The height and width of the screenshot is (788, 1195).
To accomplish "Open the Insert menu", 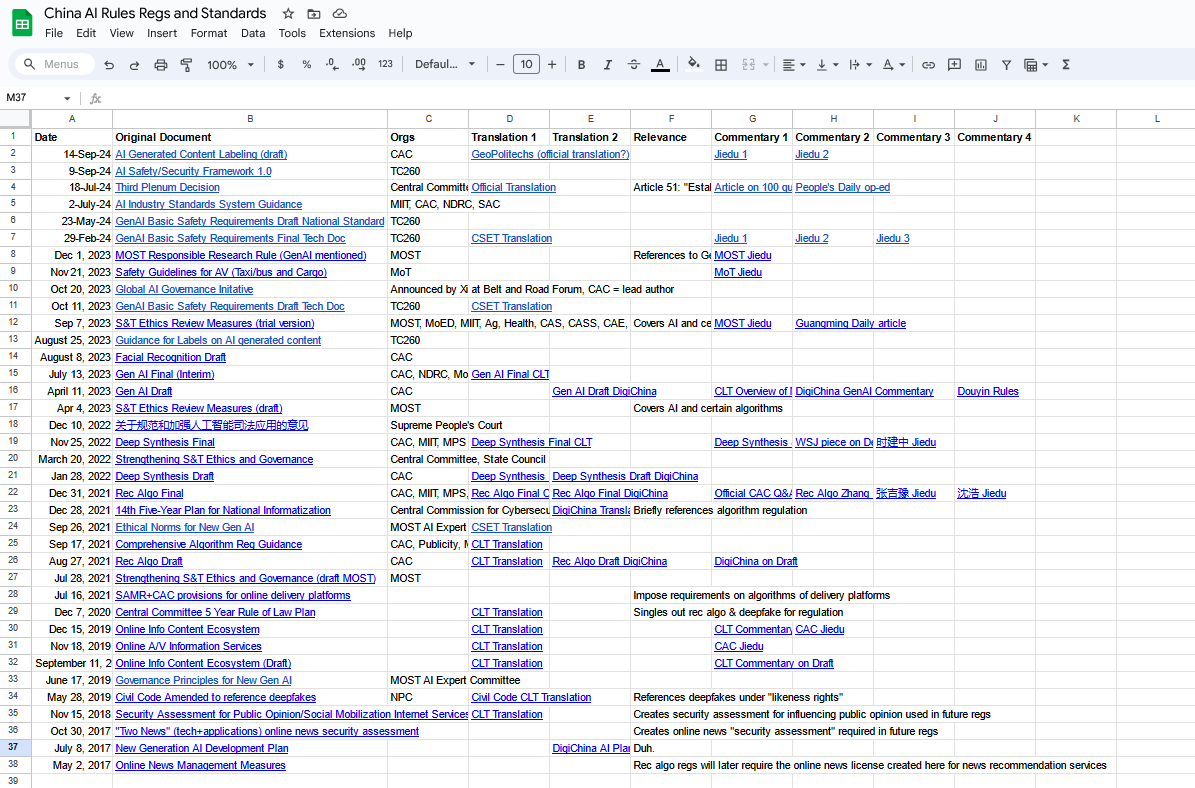I will tap(162, 34).
